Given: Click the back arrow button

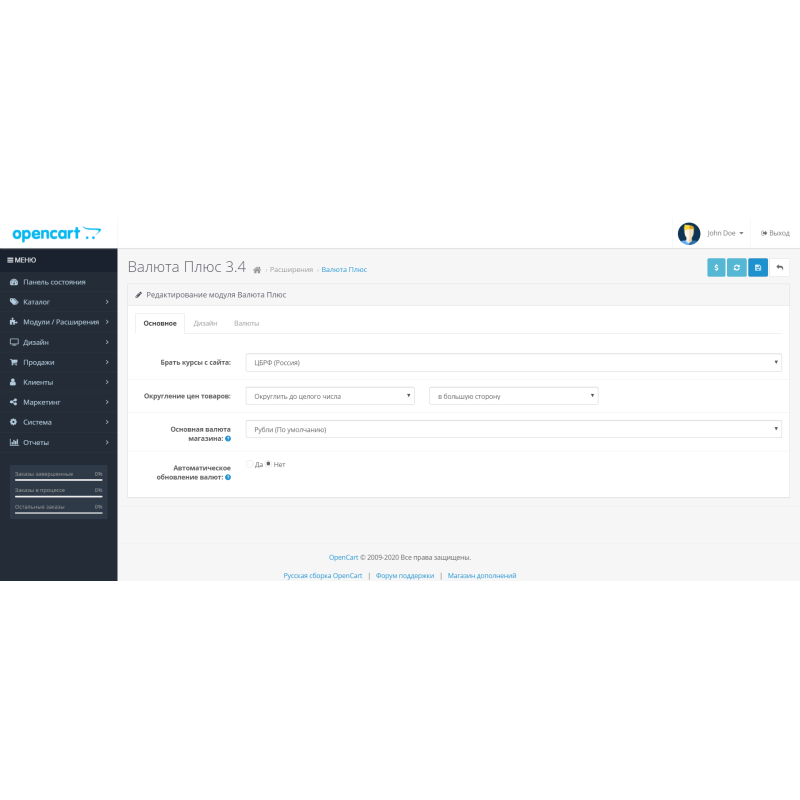Looking at the screenshot, I should point(779,268).
